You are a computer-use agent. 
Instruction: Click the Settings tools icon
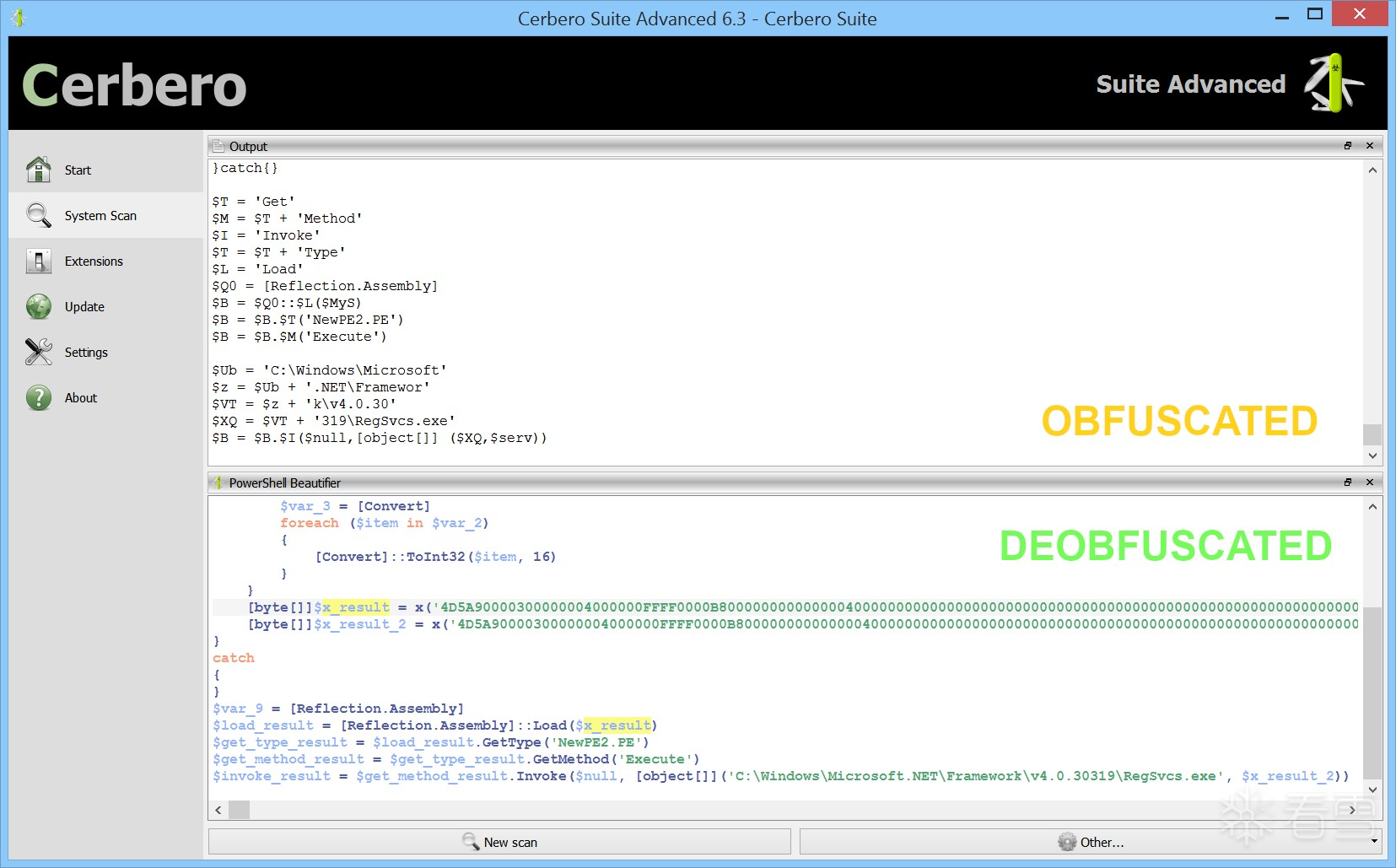pos(39,352)
